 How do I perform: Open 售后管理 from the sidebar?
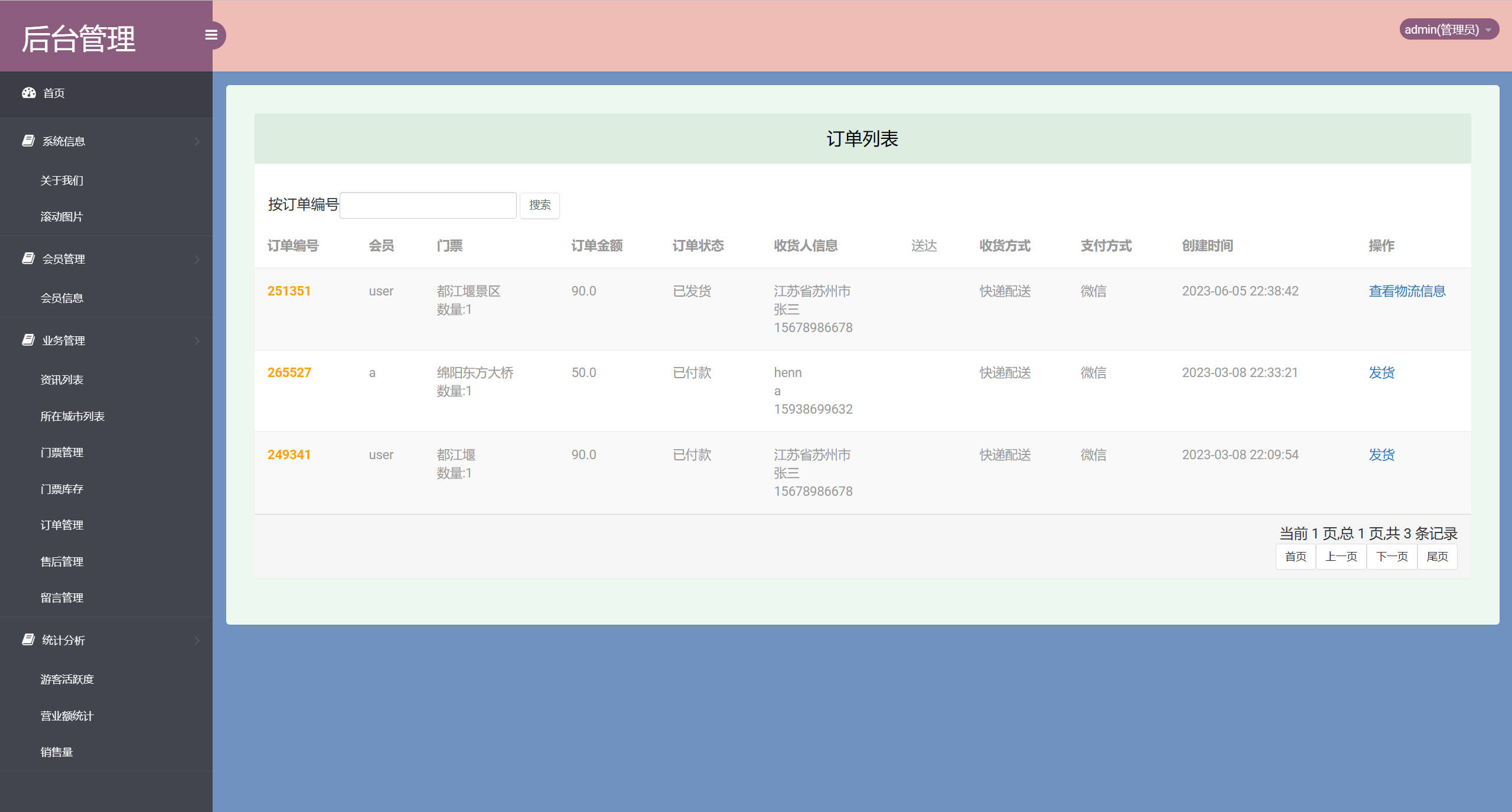(61, 561)
